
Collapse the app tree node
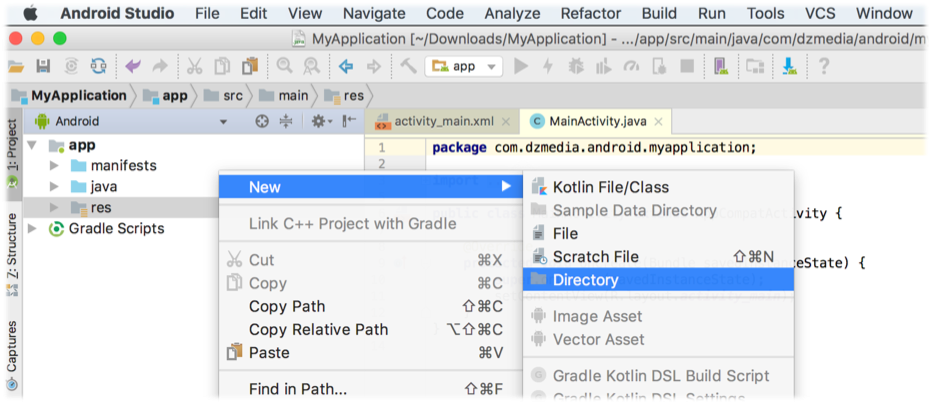(31, 145)
